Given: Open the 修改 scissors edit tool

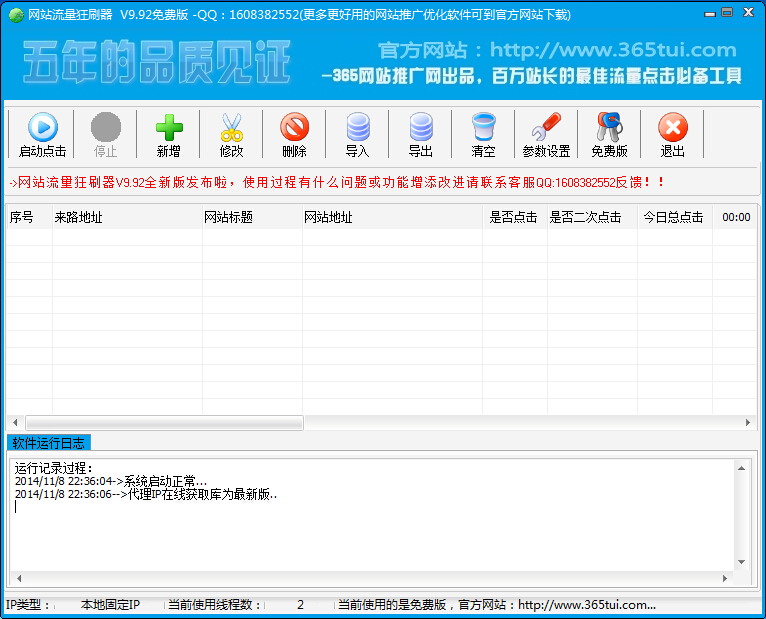Looking at the screenshot, I should [x=232, y=134].
